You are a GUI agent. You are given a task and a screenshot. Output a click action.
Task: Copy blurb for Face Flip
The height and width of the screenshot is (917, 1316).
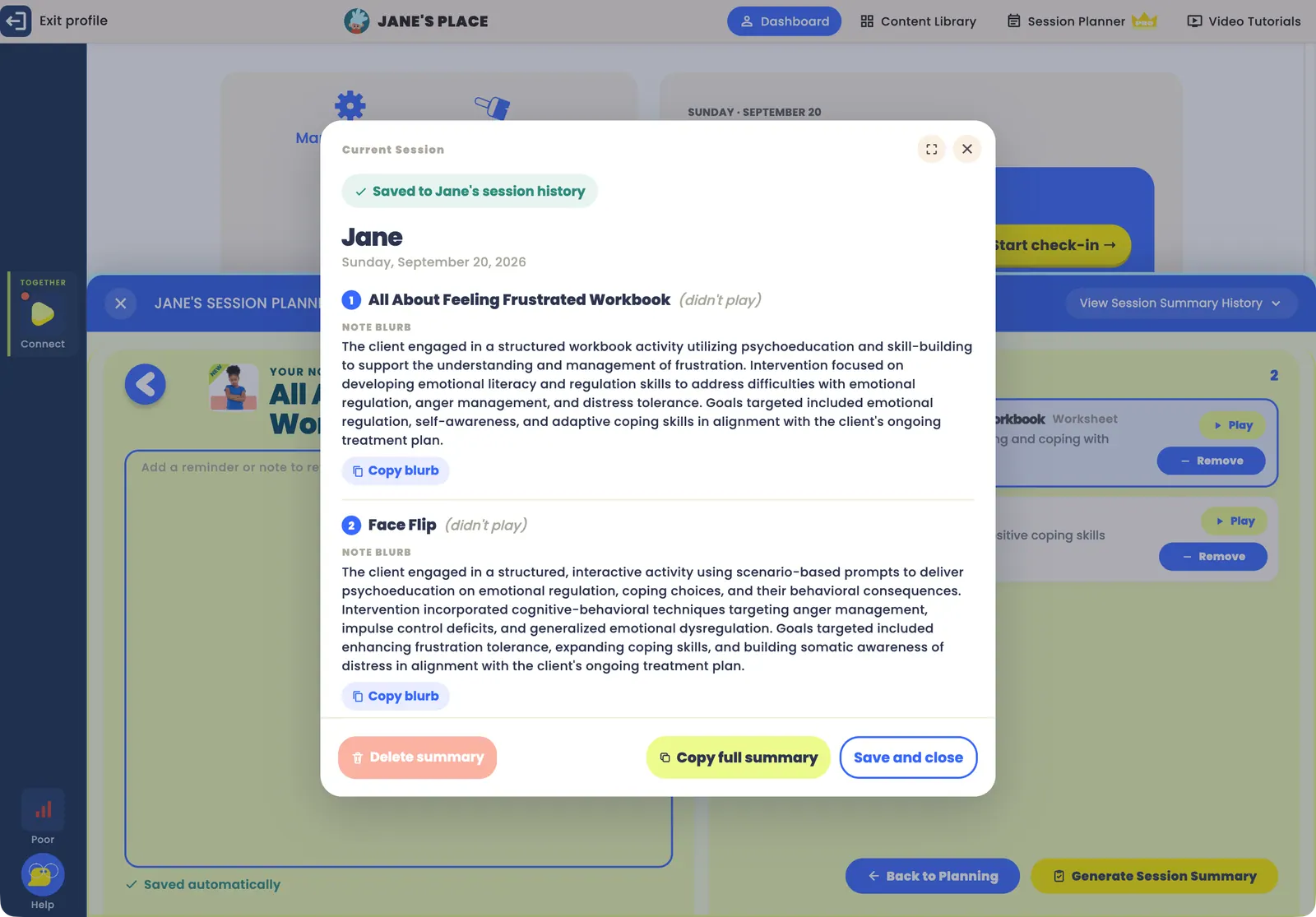pyautogui.click(x=396, y=696)
